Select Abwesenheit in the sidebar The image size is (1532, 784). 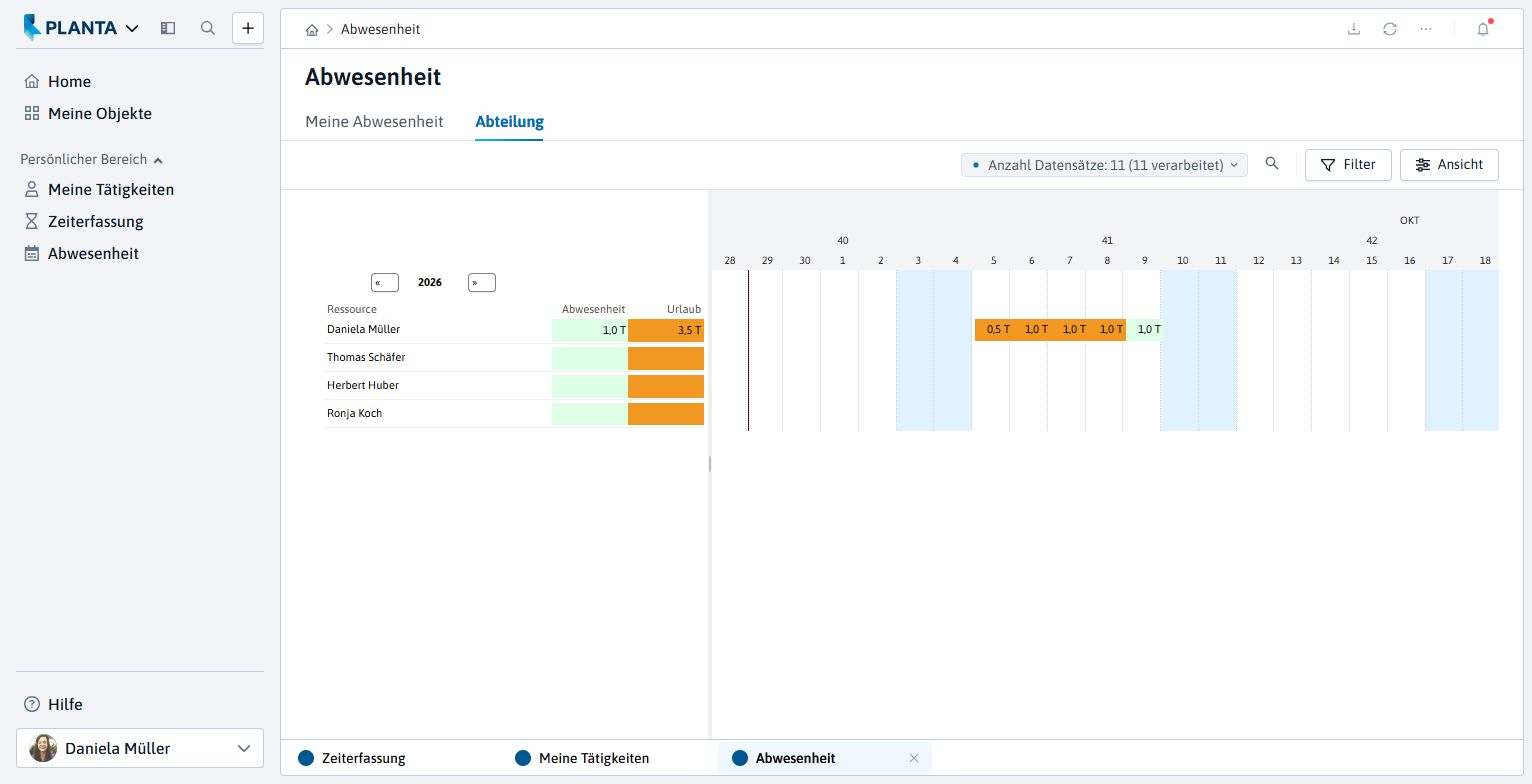tap(81, 254)
